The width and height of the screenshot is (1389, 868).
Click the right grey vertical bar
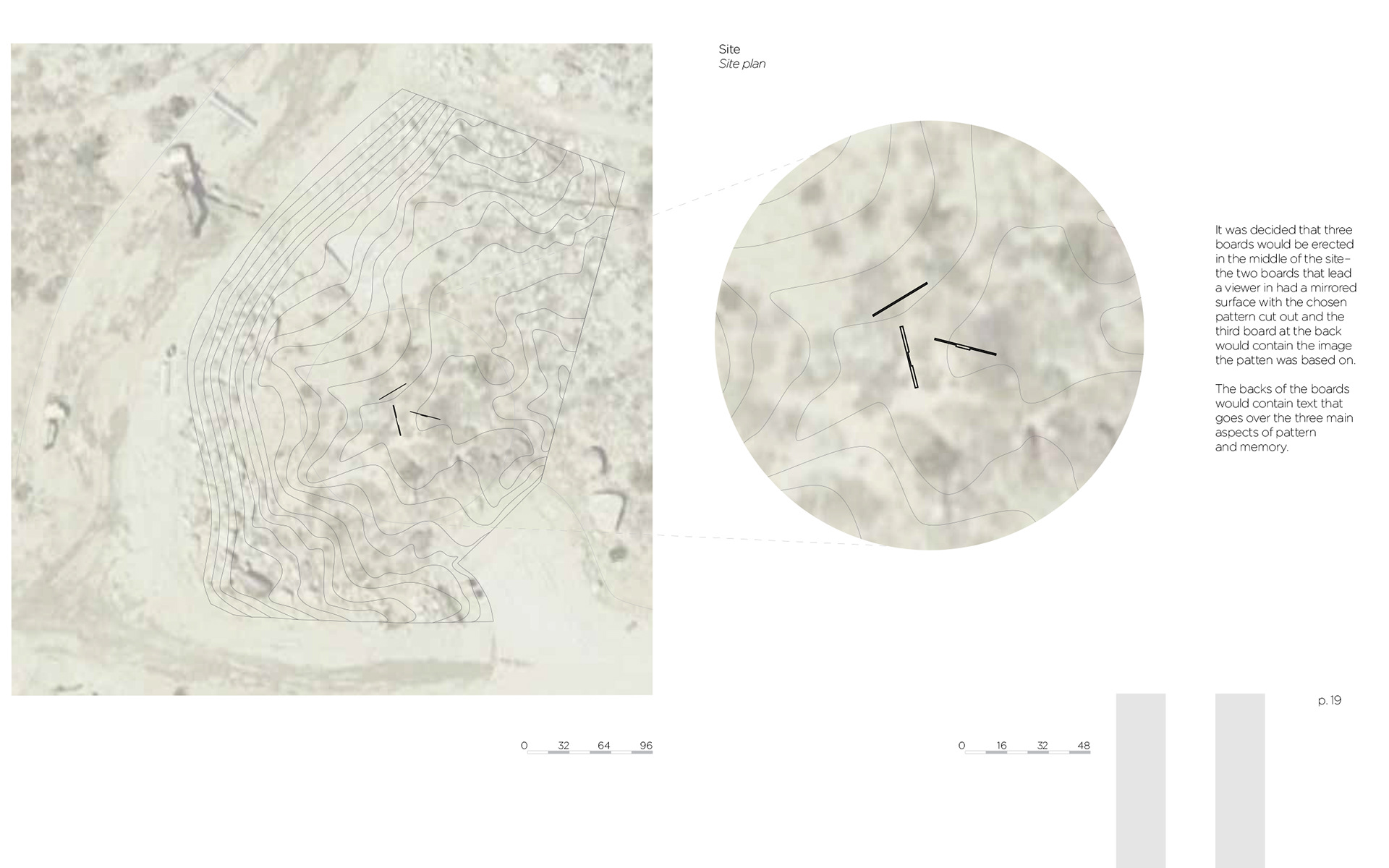1240,780
